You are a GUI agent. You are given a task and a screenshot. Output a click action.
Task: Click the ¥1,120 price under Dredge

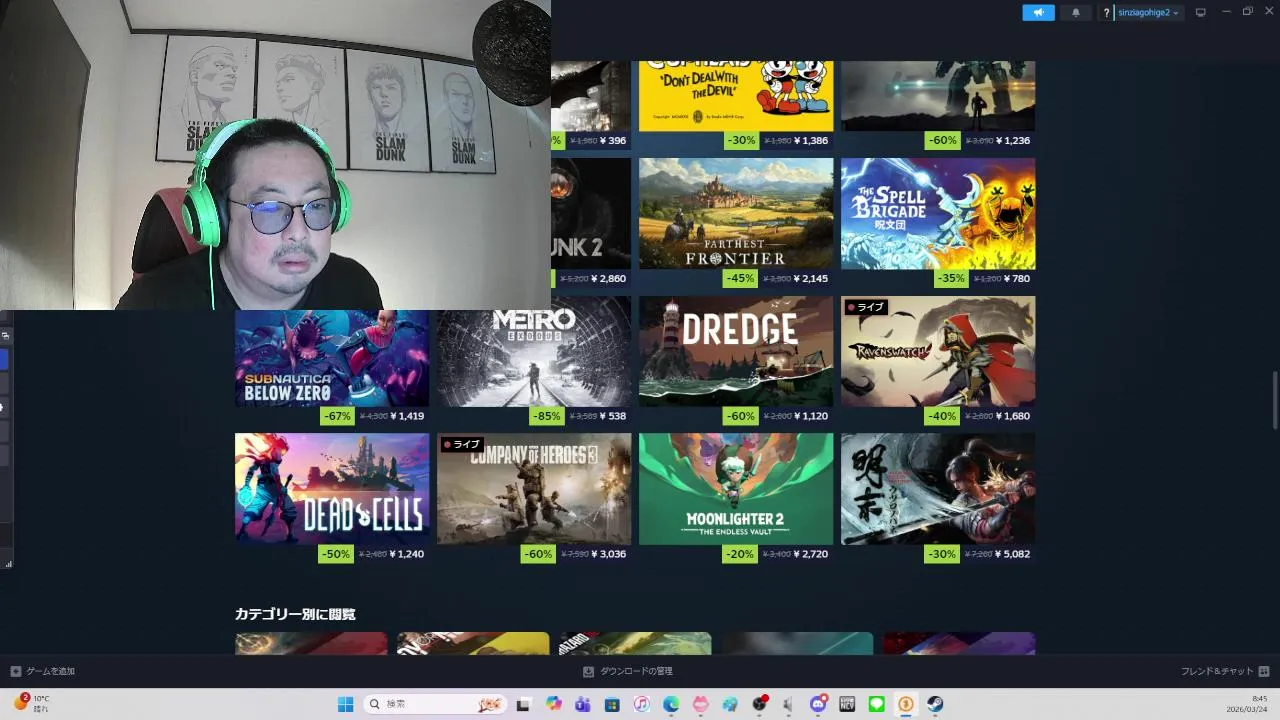click(811, 416)
